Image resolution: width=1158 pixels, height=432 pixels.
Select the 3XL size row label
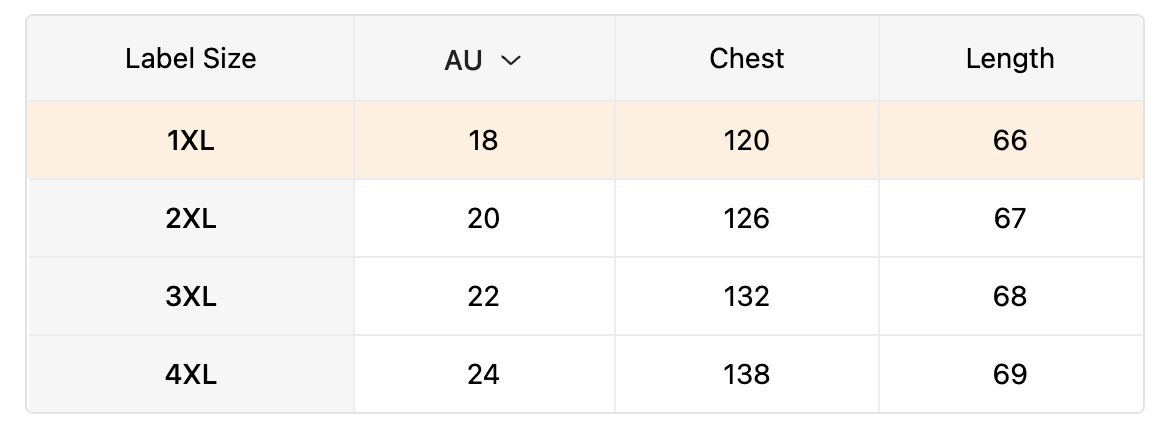190,296
